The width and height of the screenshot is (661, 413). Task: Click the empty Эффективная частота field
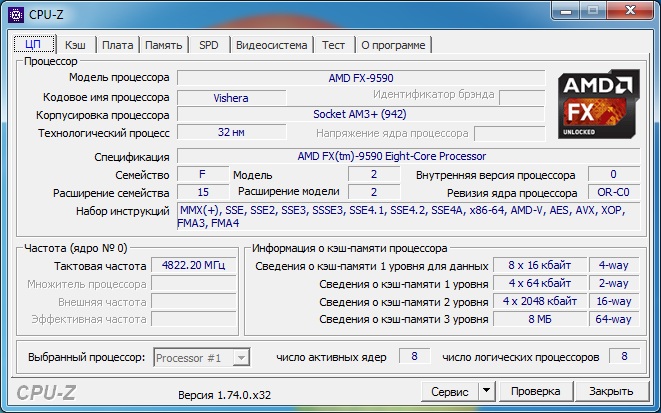[193, 319]
